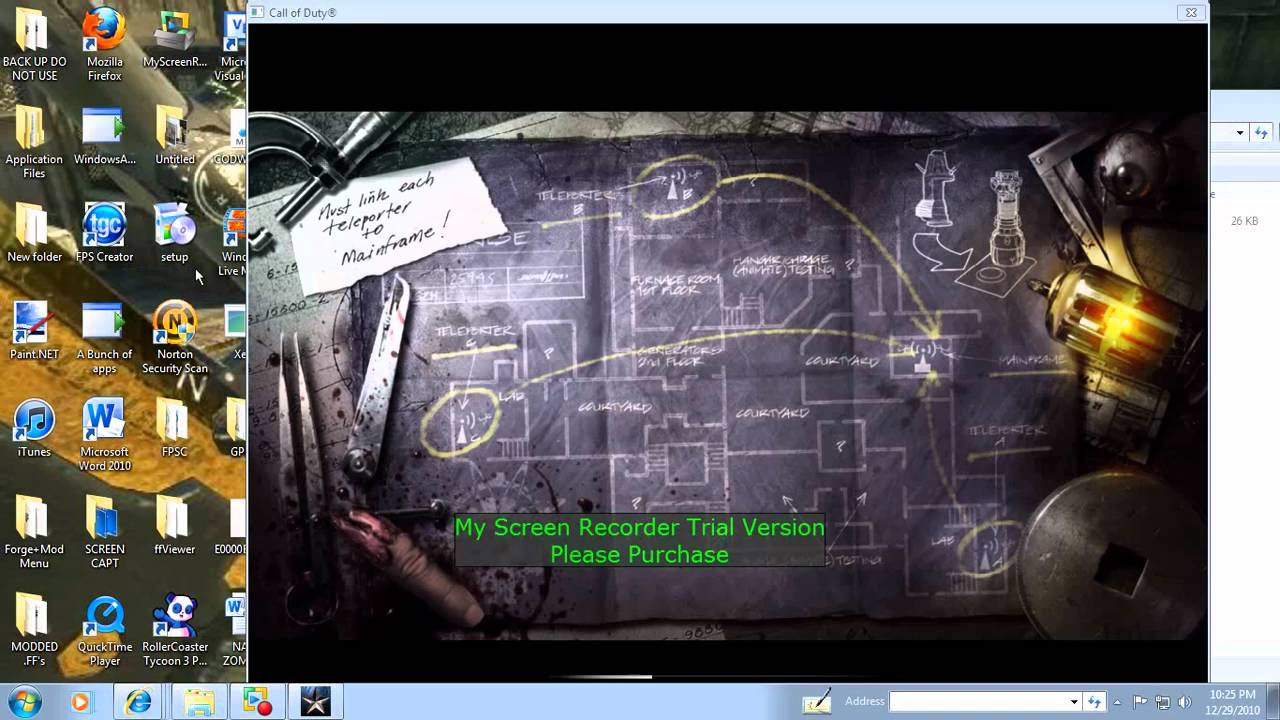Open the Untitled folder icon
Screen dimensions: 1280x720
[x=175, y=135]
